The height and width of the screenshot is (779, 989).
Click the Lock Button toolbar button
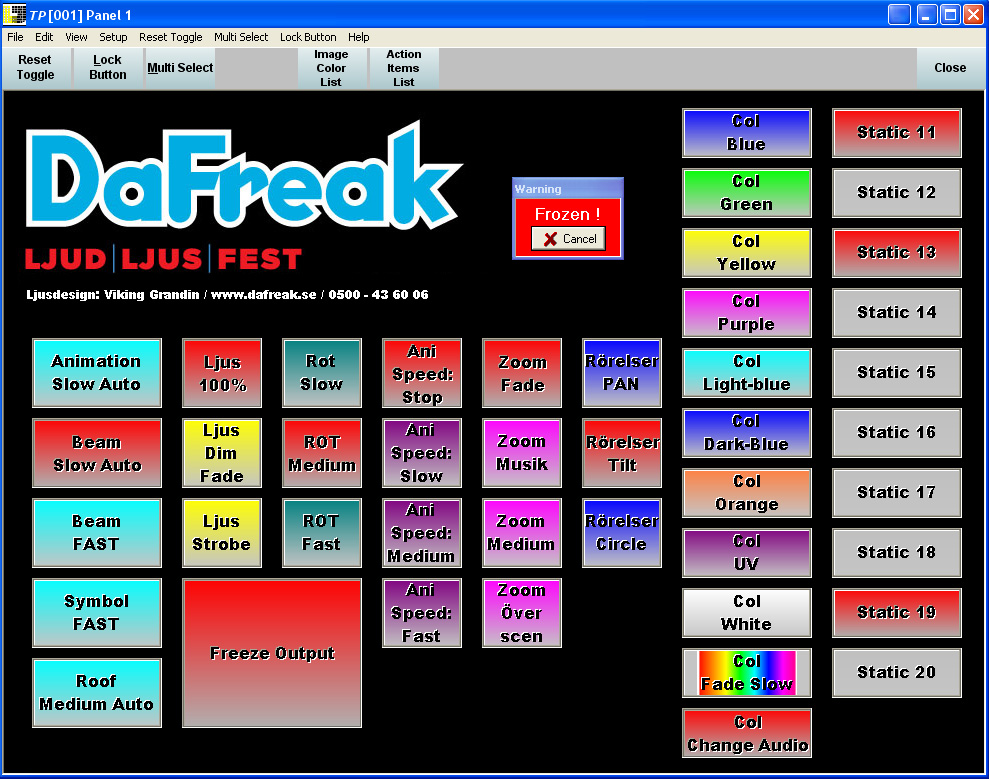click(107, 67)
